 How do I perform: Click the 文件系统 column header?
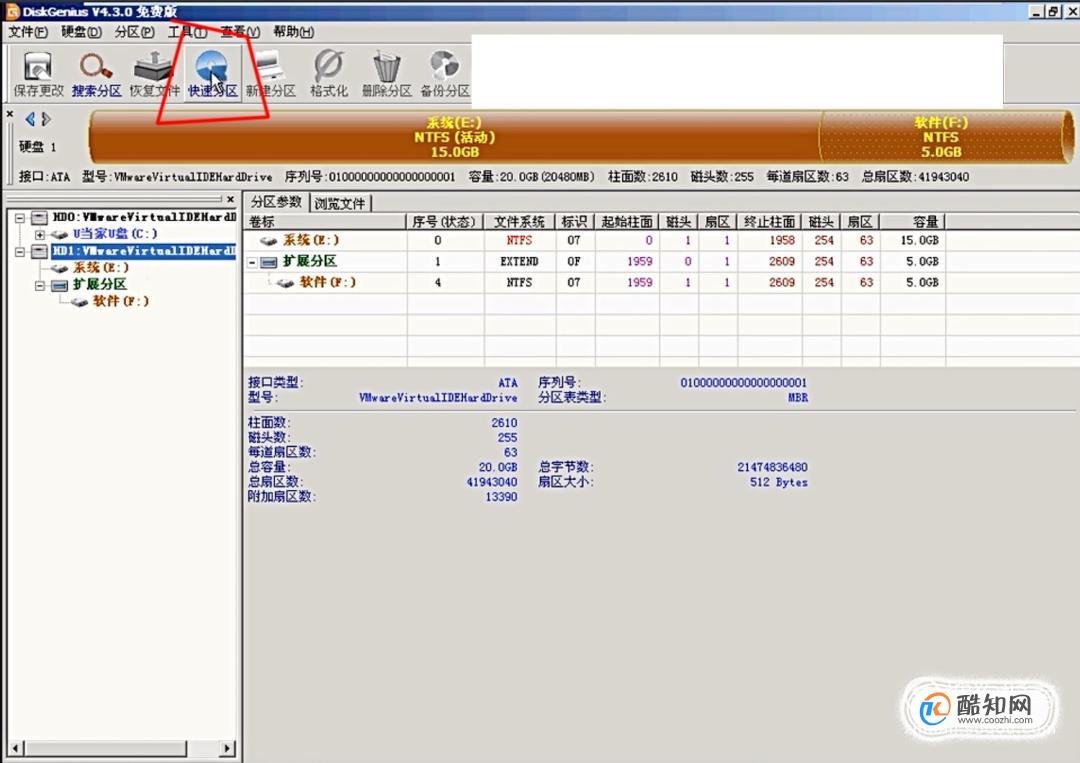[520, 222]
